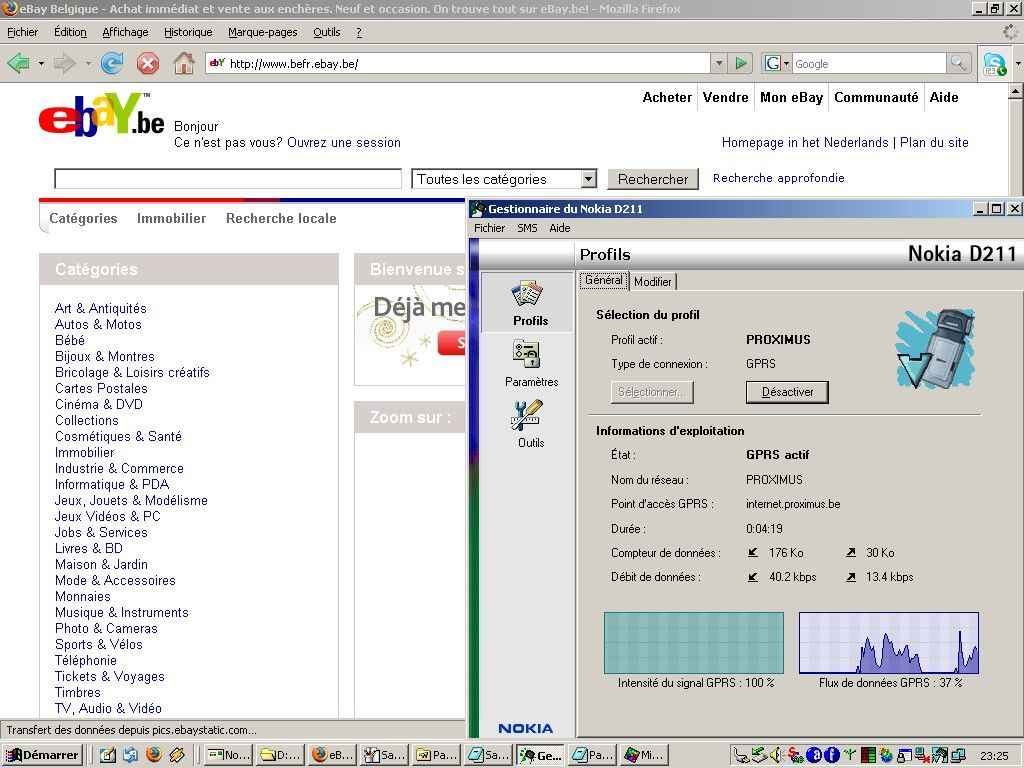Switch to Modifier tab
Screen dimensions: 1024x768
tap(652, 281)
